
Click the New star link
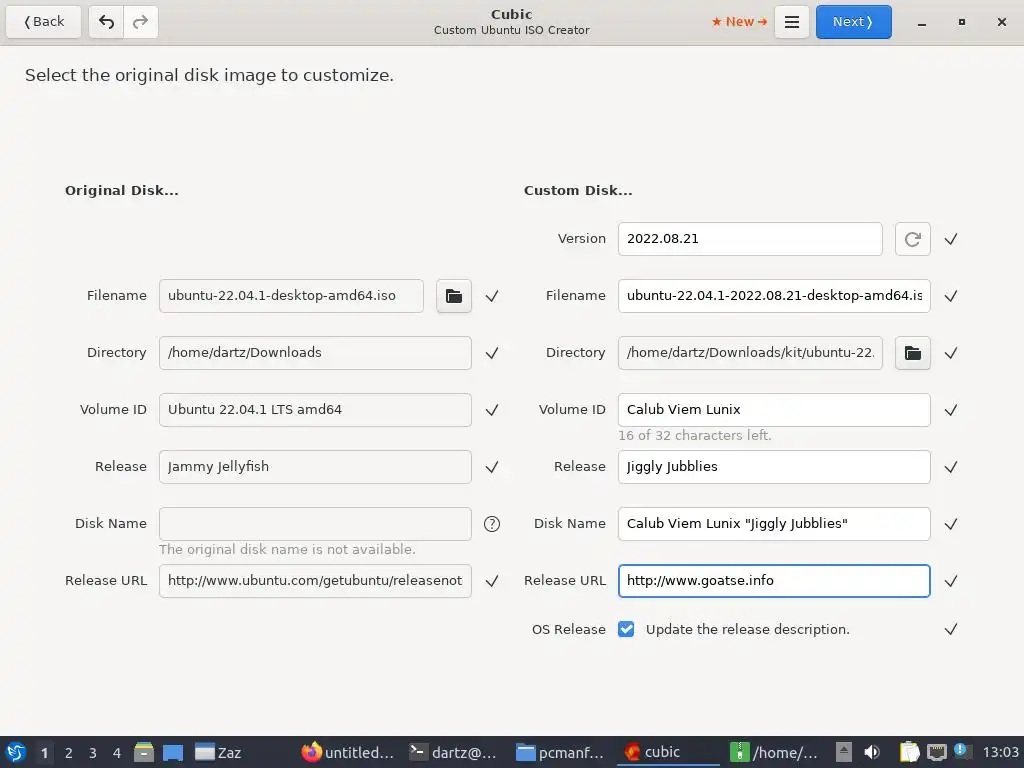(x=739, y=22)
